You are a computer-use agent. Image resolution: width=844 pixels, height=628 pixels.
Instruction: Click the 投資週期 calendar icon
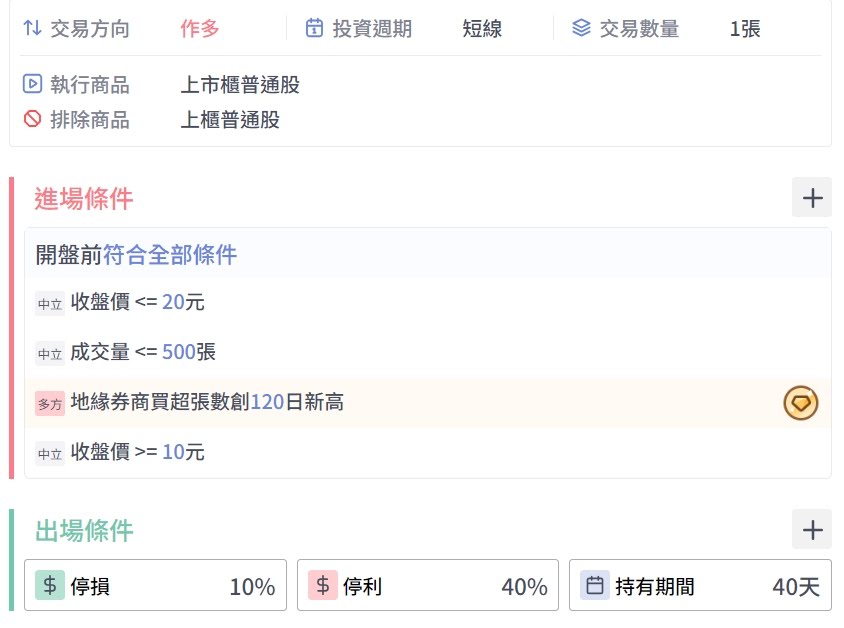tap(314, 29)
